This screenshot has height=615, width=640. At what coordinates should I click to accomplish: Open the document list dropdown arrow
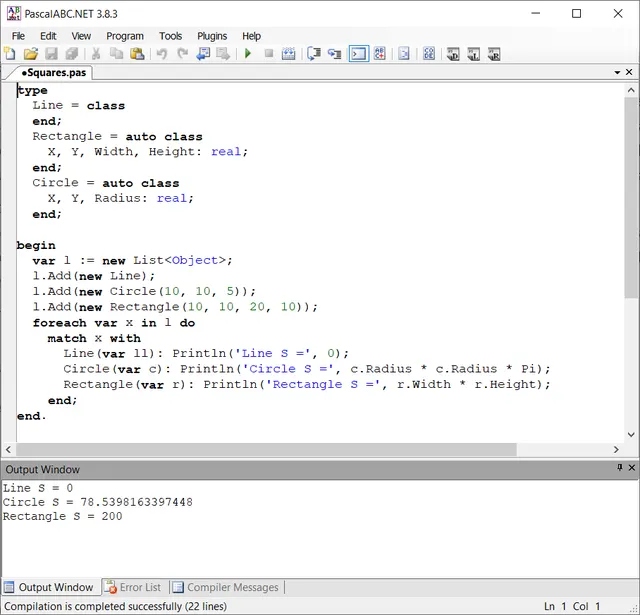pyautogui.click(x=617, y=72)
